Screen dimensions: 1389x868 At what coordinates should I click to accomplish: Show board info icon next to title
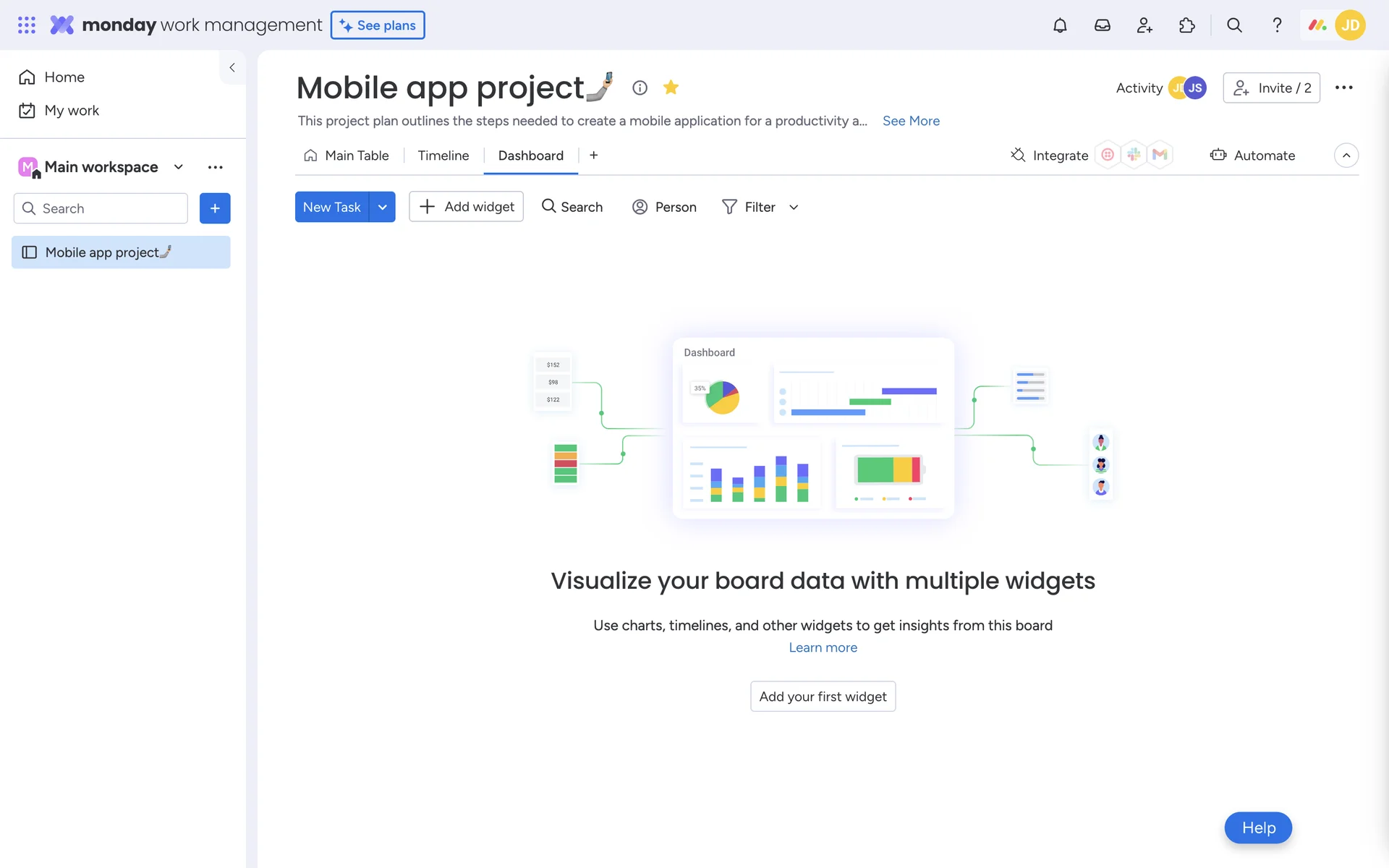click(640, 88)
